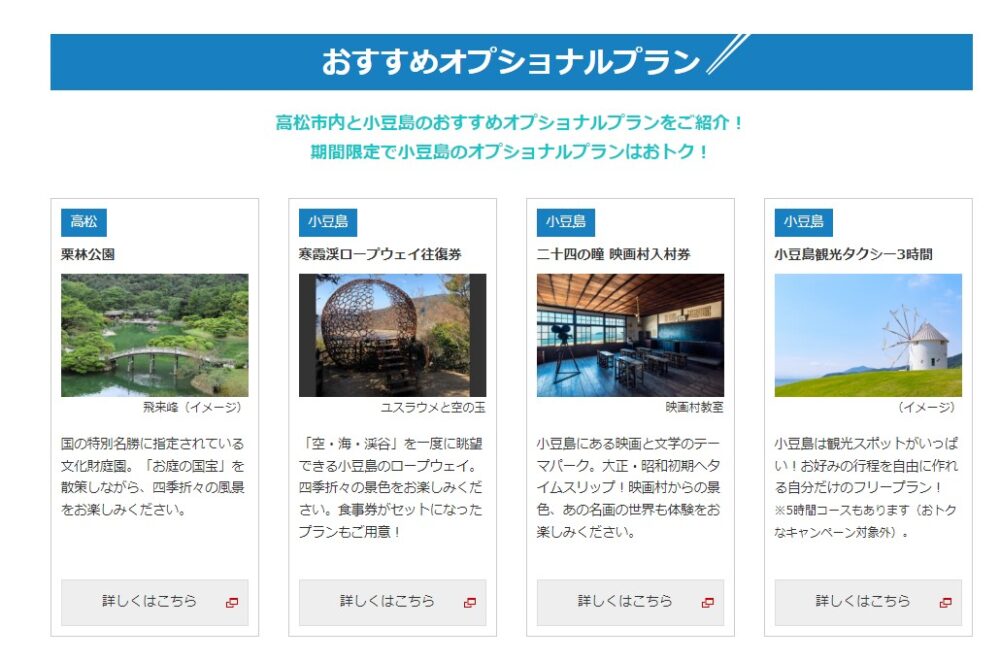Click the おすすめオプショナルプラン header banner

click(511, 62)
